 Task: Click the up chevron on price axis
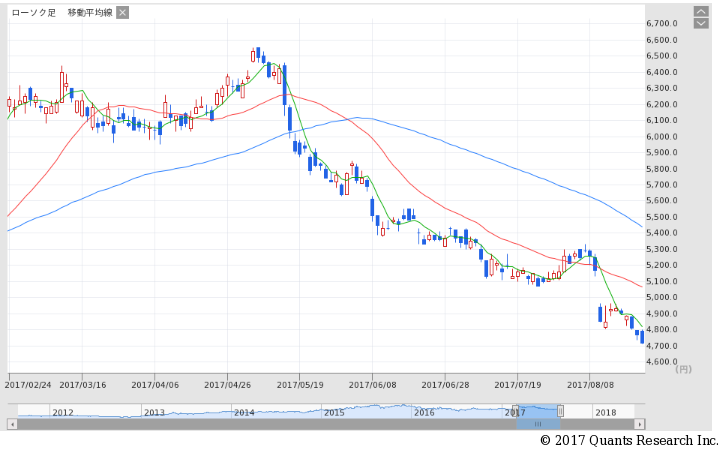(x=701, y=12)
